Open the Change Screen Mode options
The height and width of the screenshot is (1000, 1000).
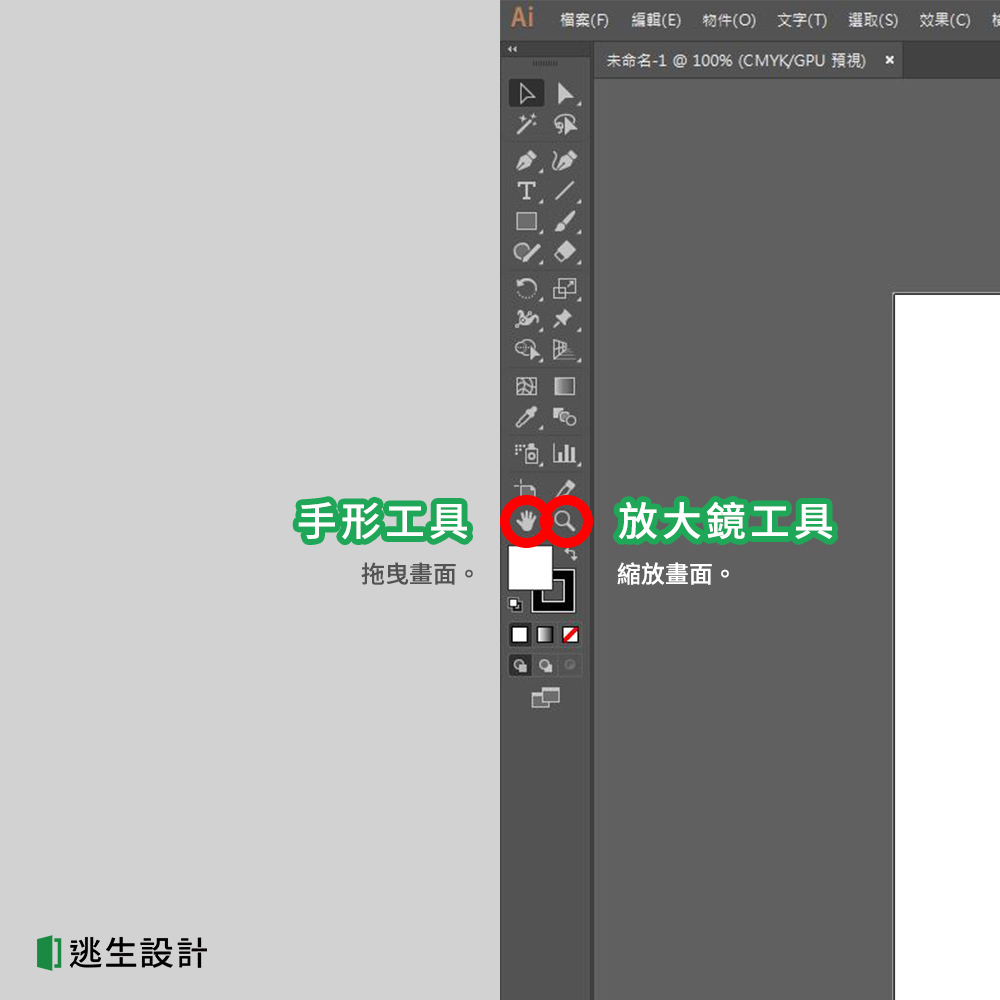[546, 698]
